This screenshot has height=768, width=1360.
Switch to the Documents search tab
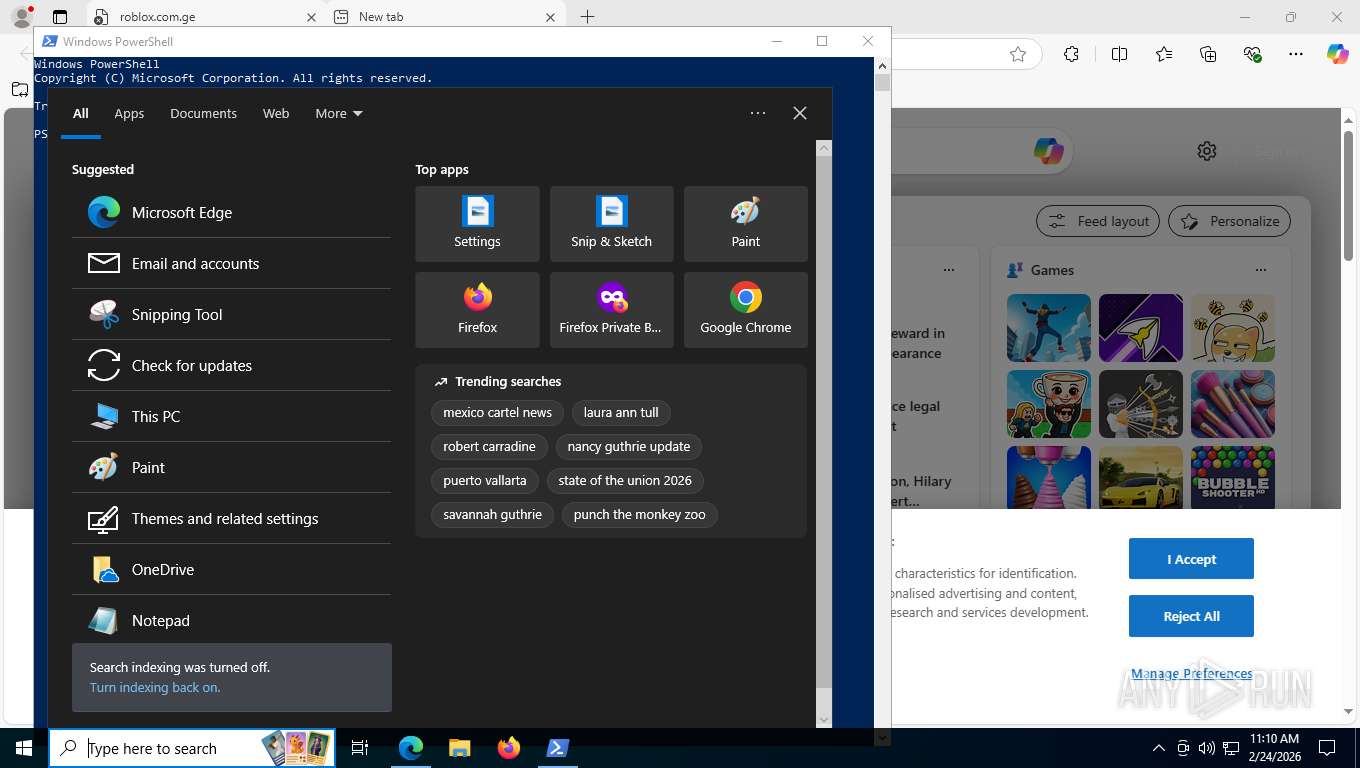tap(203, 113)
